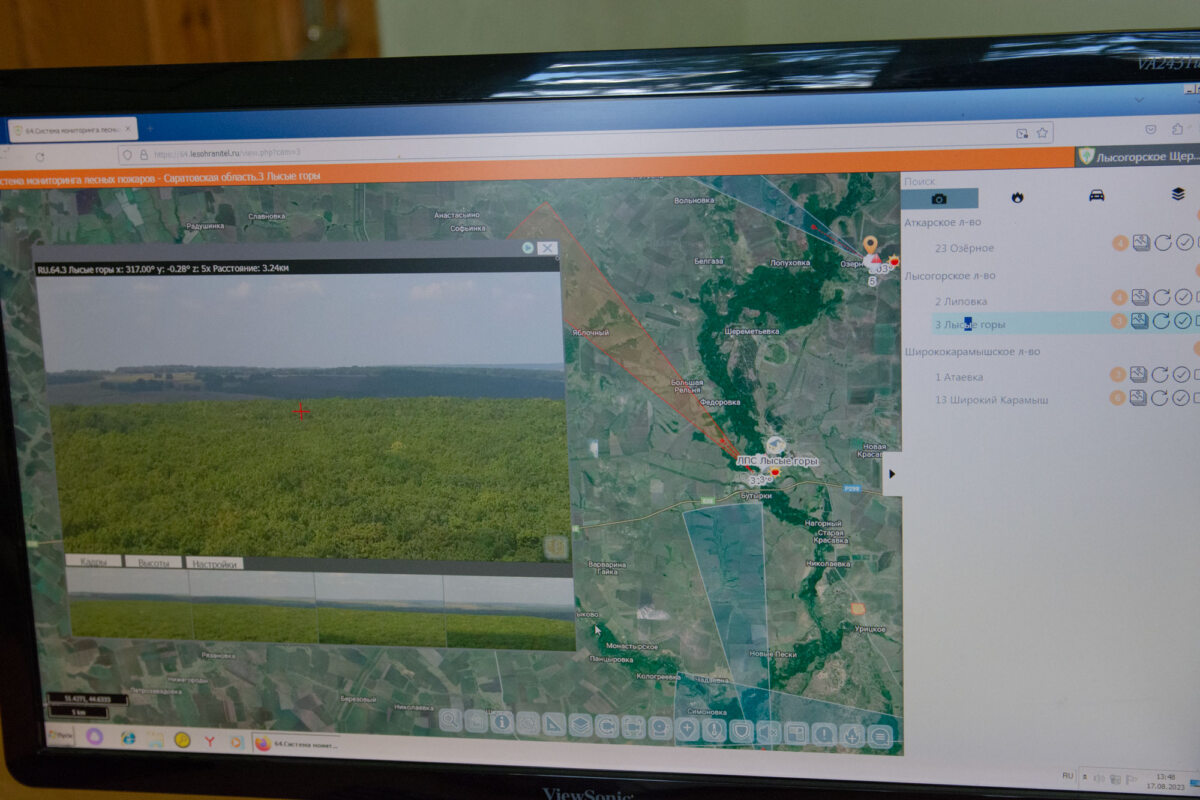Click the exclamation alert toolbar icon
This screenshot has width=1200, height=800.
point(824,734)
